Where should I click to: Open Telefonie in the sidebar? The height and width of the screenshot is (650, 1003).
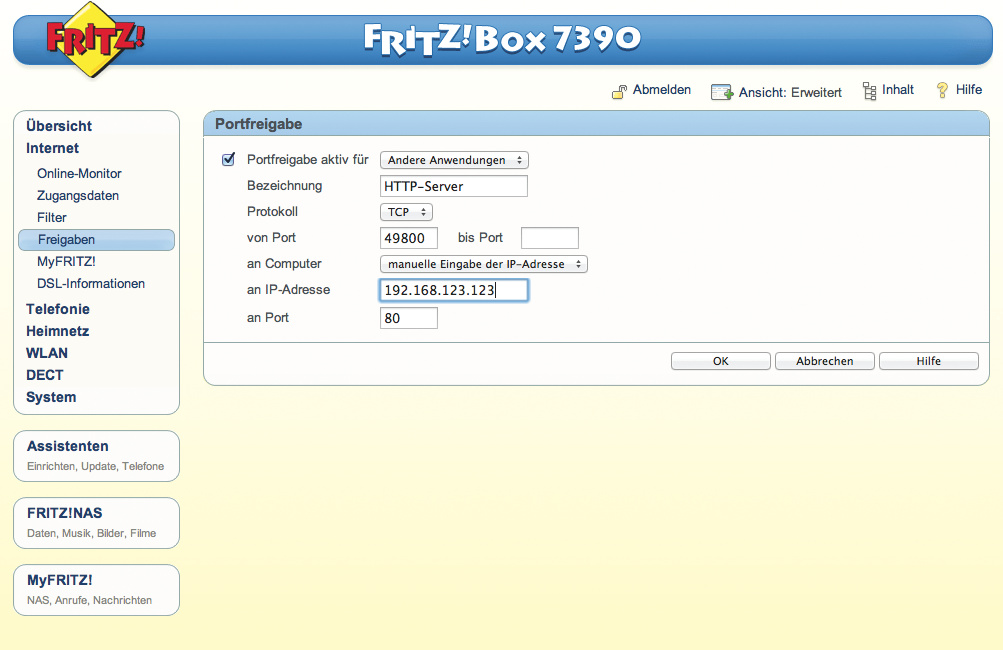58,309
